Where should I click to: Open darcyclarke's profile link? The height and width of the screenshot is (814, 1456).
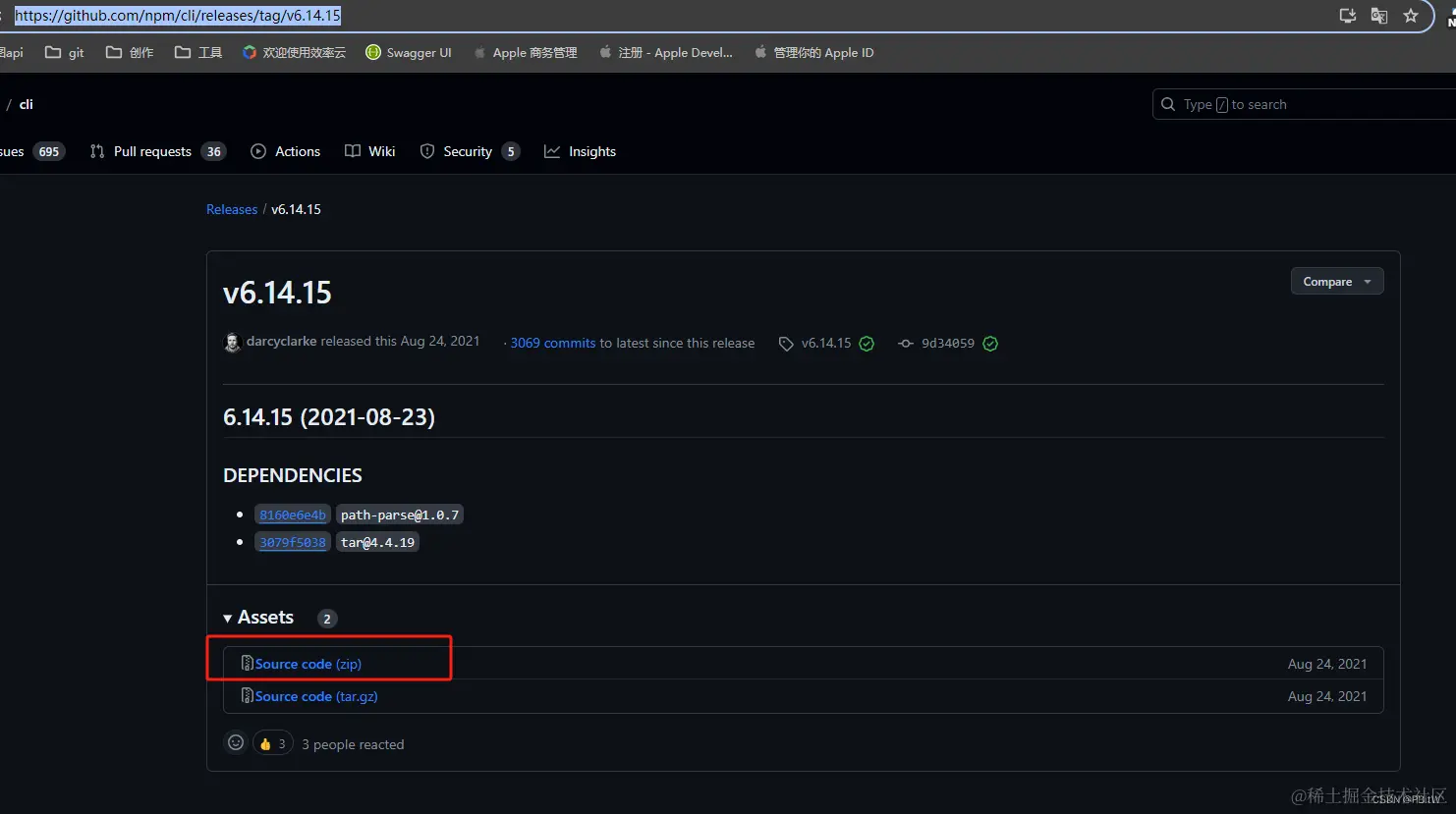(x=281, y=342)
